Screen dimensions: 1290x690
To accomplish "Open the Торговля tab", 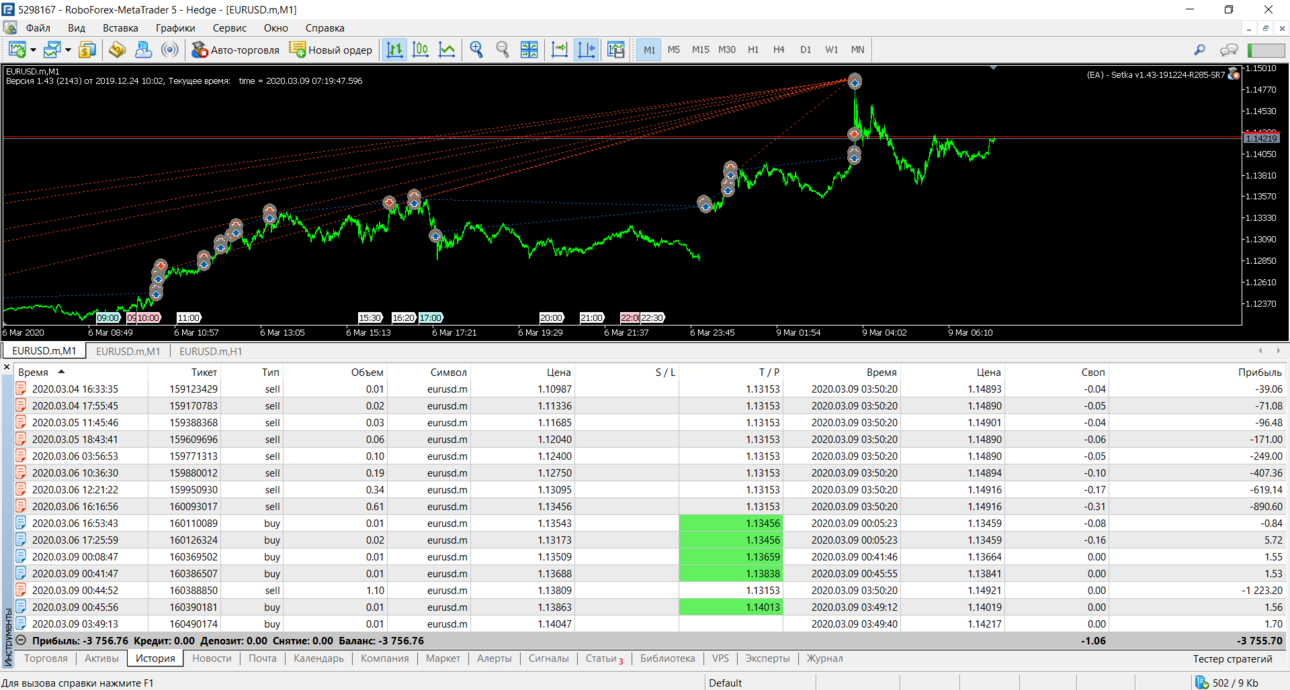I will [x=45, y=658].
